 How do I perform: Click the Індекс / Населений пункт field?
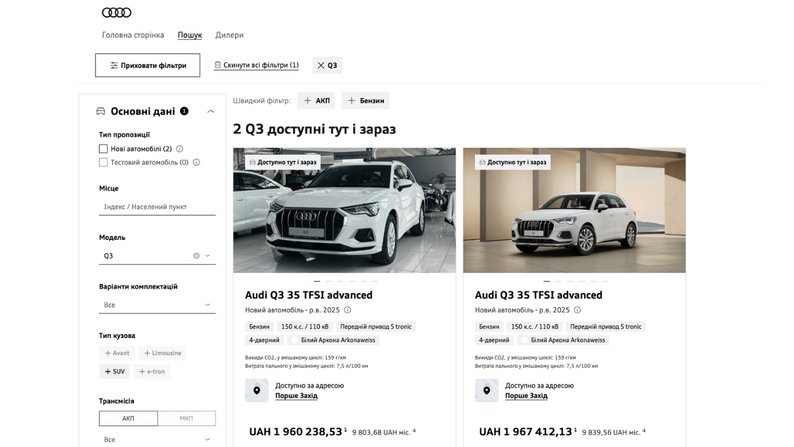click(x=157, y=208)
